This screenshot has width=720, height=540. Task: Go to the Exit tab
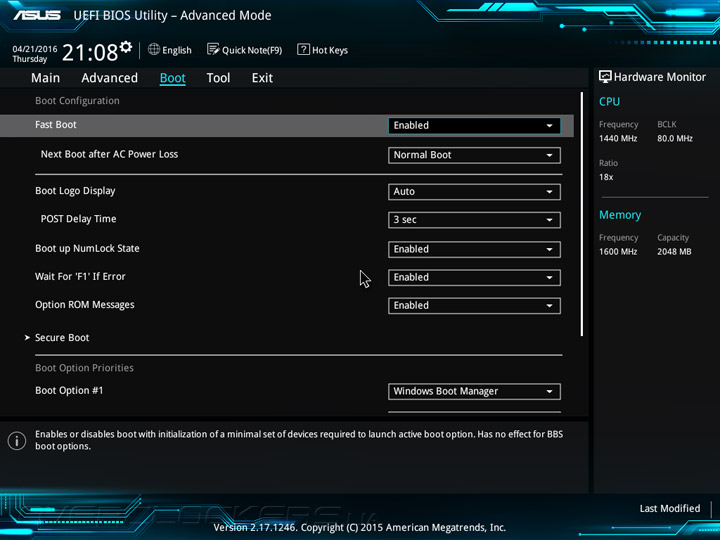point(262,78)
